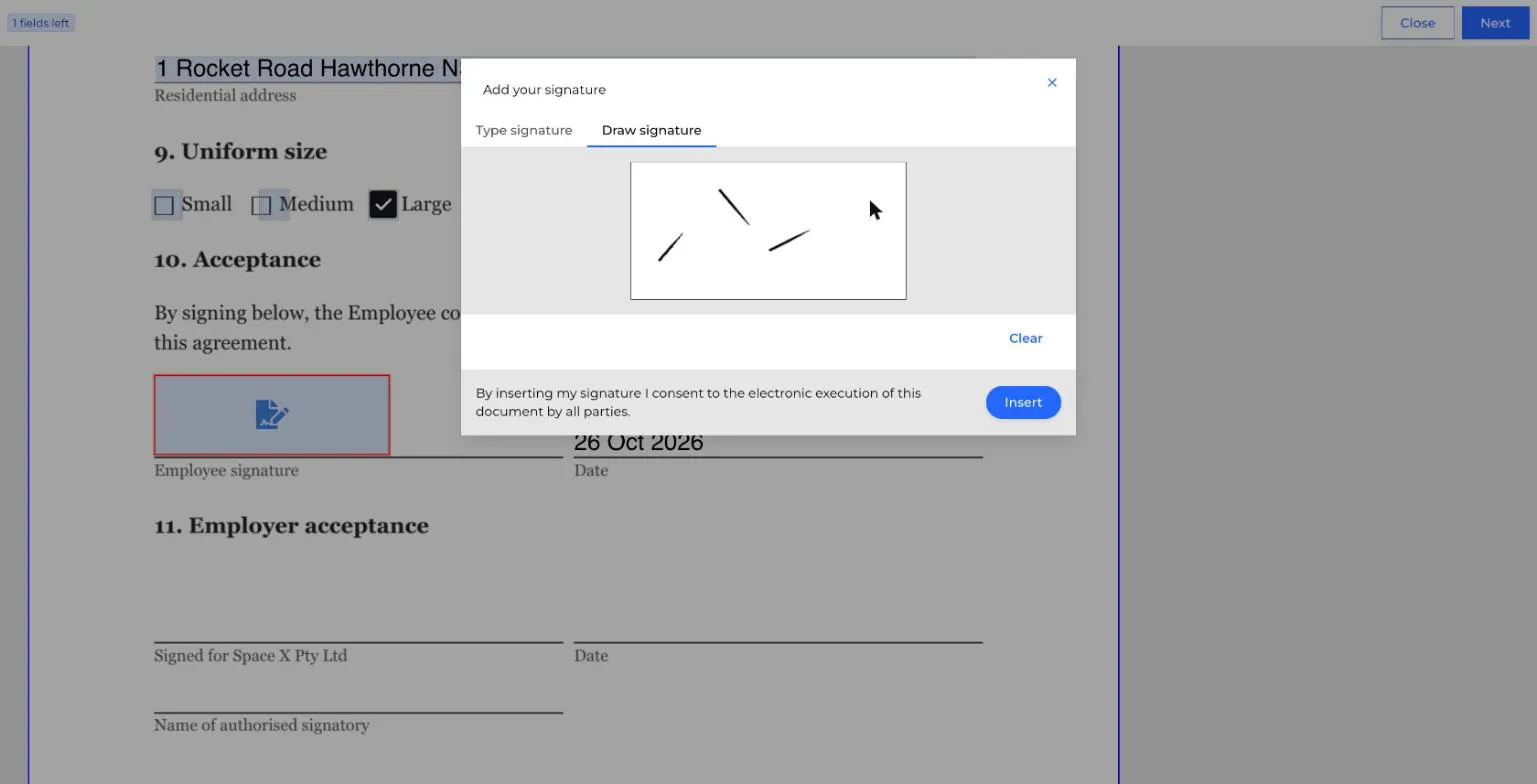Click the '10. Acceptance' heading
1537x784 pixels.
pos(237,260)
